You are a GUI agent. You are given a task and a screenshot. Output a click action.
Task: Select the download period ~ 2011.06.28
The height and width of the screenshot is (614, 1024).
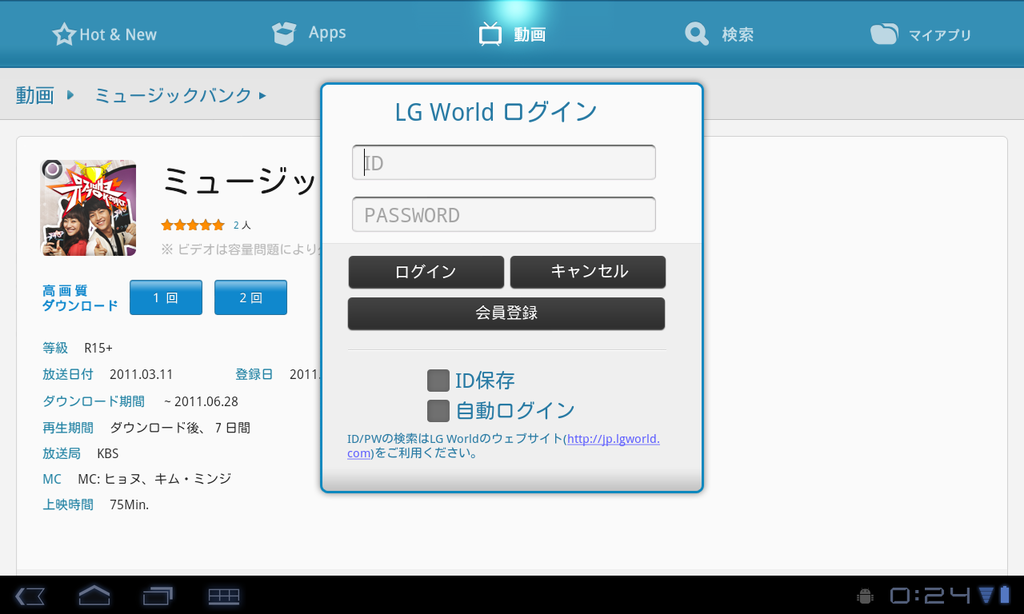point(201,402)
